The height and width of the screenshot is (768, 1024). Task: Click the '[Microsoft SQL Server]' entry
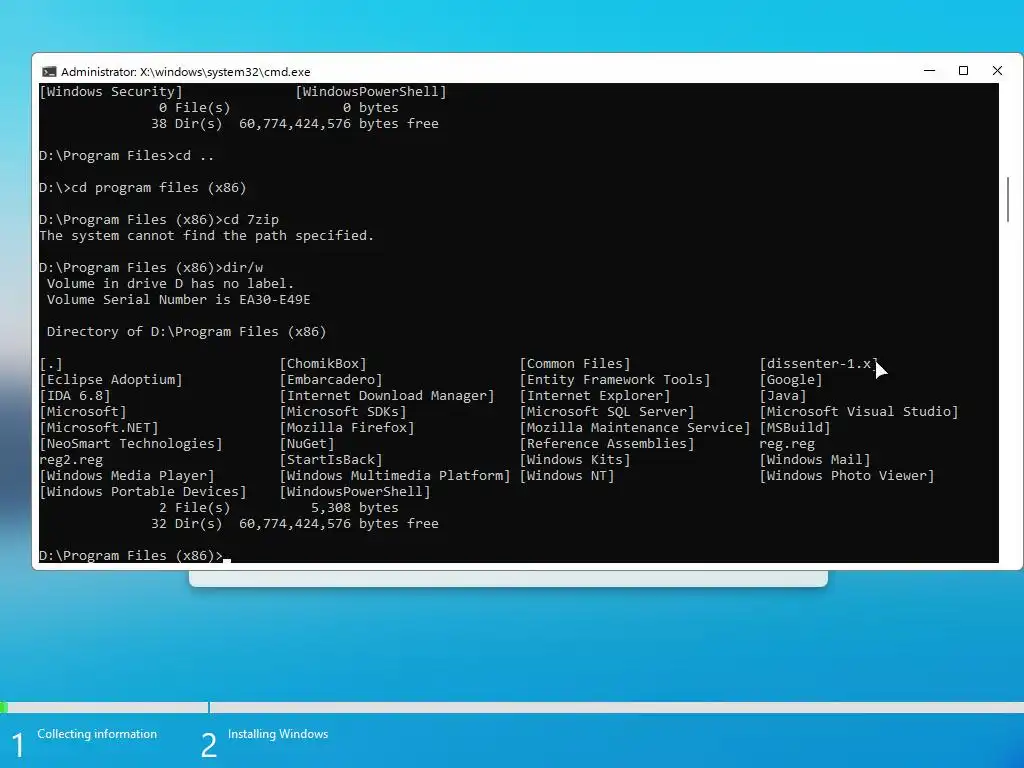coord(607,411)
